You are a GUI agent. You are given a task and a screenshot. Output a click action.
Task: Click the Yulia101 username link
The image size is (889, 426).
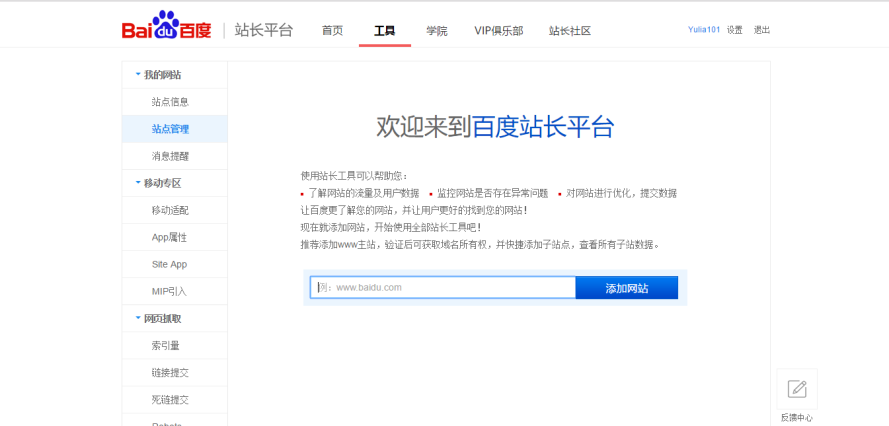(x=704, y=30)
